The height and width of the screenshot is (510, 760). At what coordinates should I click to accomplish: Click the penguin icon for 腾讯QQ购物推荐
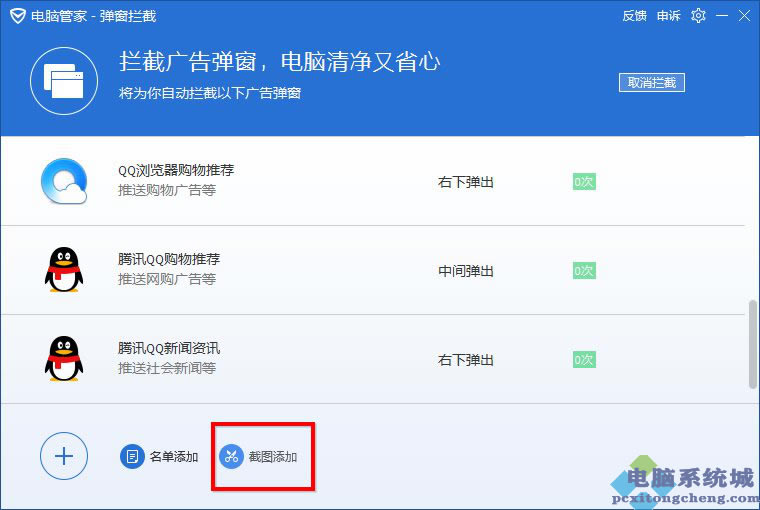click(x=64, y=270)
